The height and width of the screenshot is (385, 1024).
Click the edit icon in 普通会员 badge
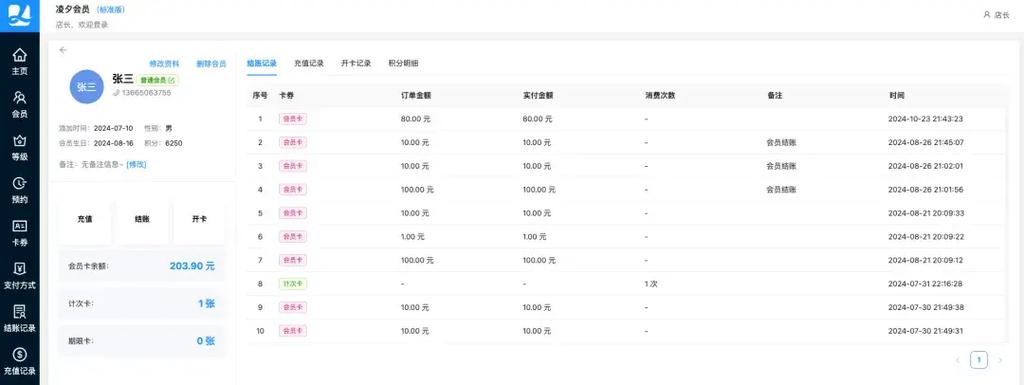pos(171,80)
